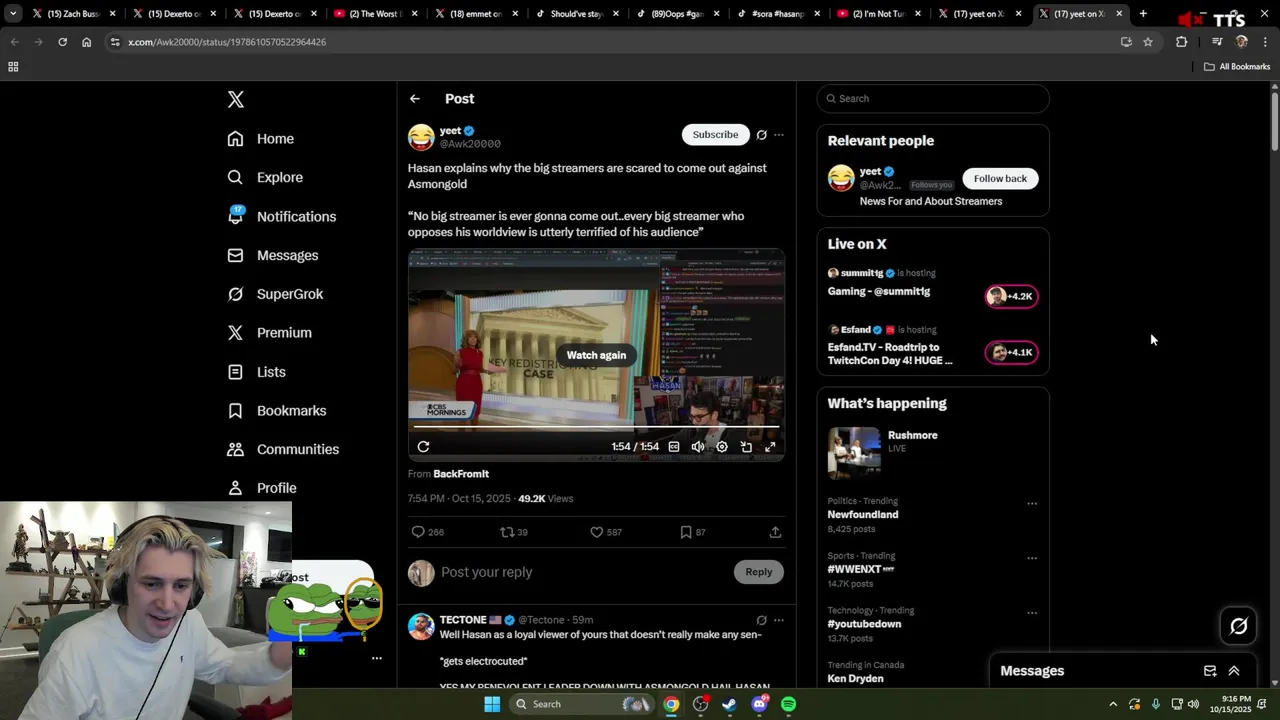
Task: Click the video progress bar
Action: [x=596, y=427]
